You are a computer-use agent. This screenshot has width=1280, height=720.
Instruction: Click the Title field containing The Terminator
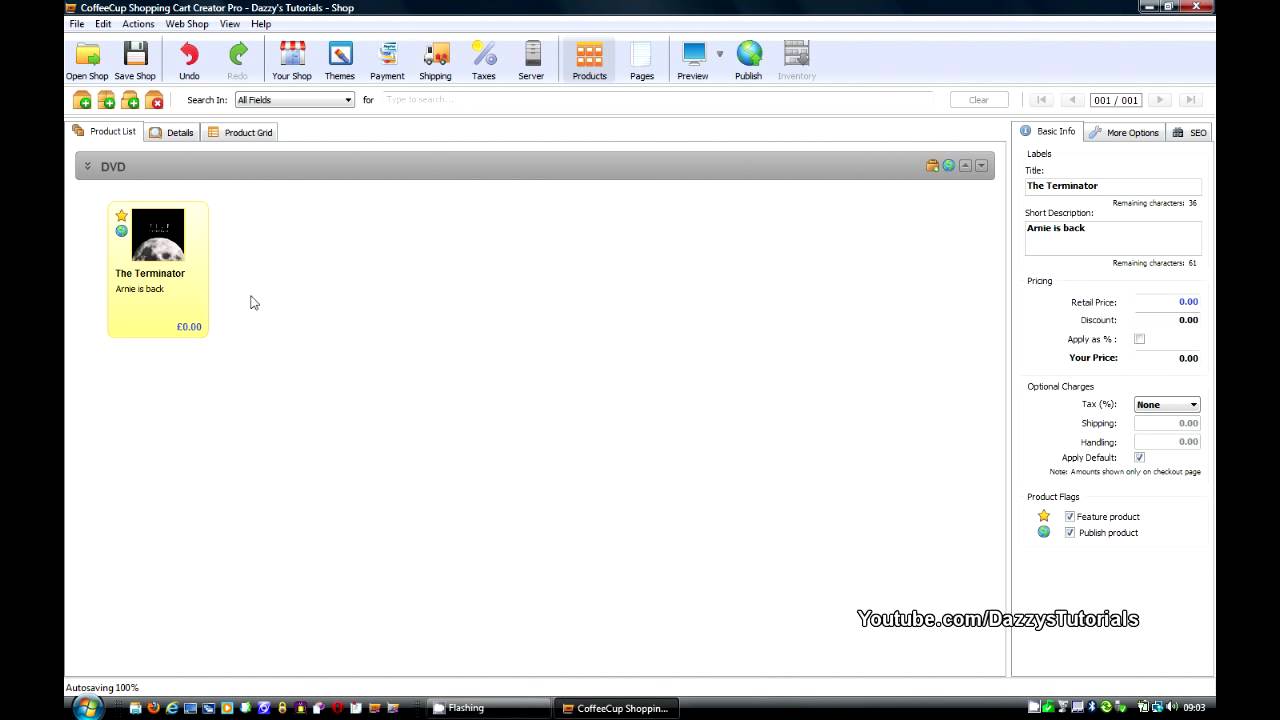click(x=1113, y=186)
